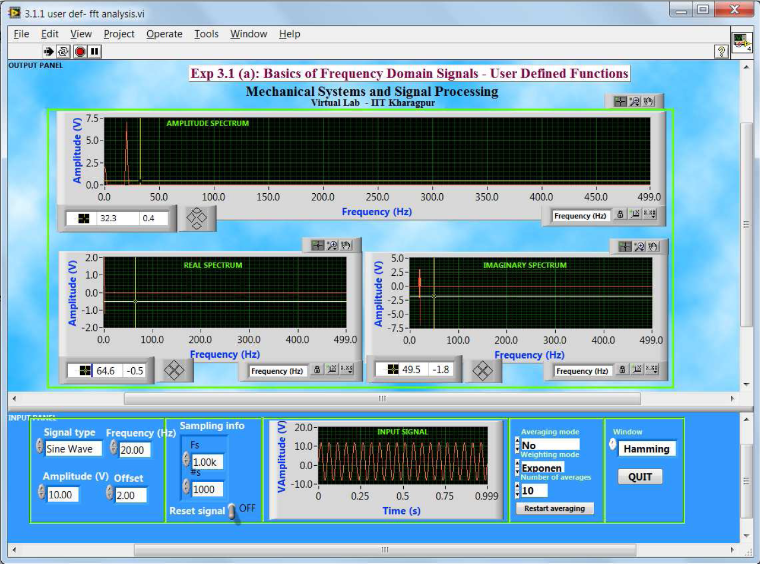Open the File menu
Screen dimensions: 760x564
[x=21, y=34]
